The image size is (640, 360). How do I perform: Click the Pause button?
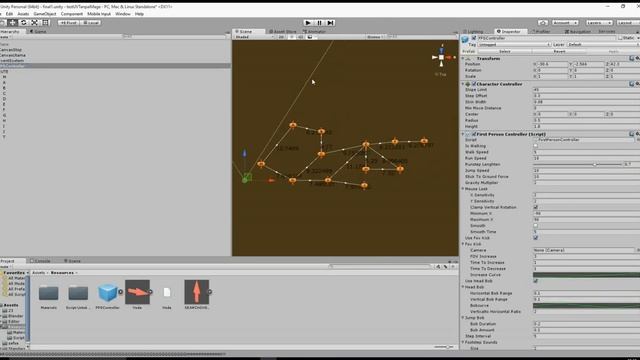tap(319, 23)
